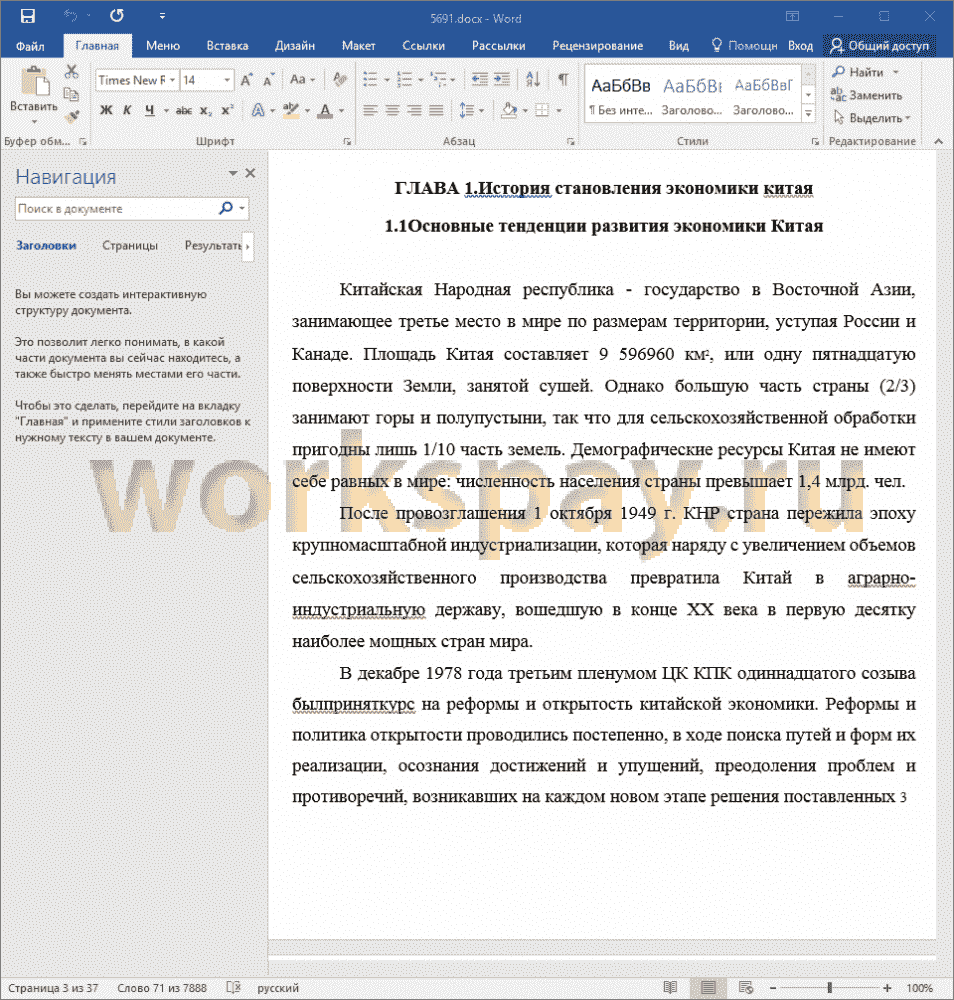This screenshot has height=1000, width=954.
Task: Open the Aa change case dropdown
Action: click(302, 80)
